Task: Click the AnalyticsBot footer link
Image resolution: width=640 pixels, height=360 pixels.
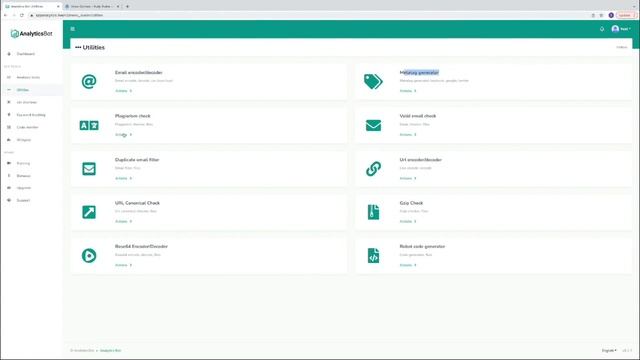Action: click(111, 351)
